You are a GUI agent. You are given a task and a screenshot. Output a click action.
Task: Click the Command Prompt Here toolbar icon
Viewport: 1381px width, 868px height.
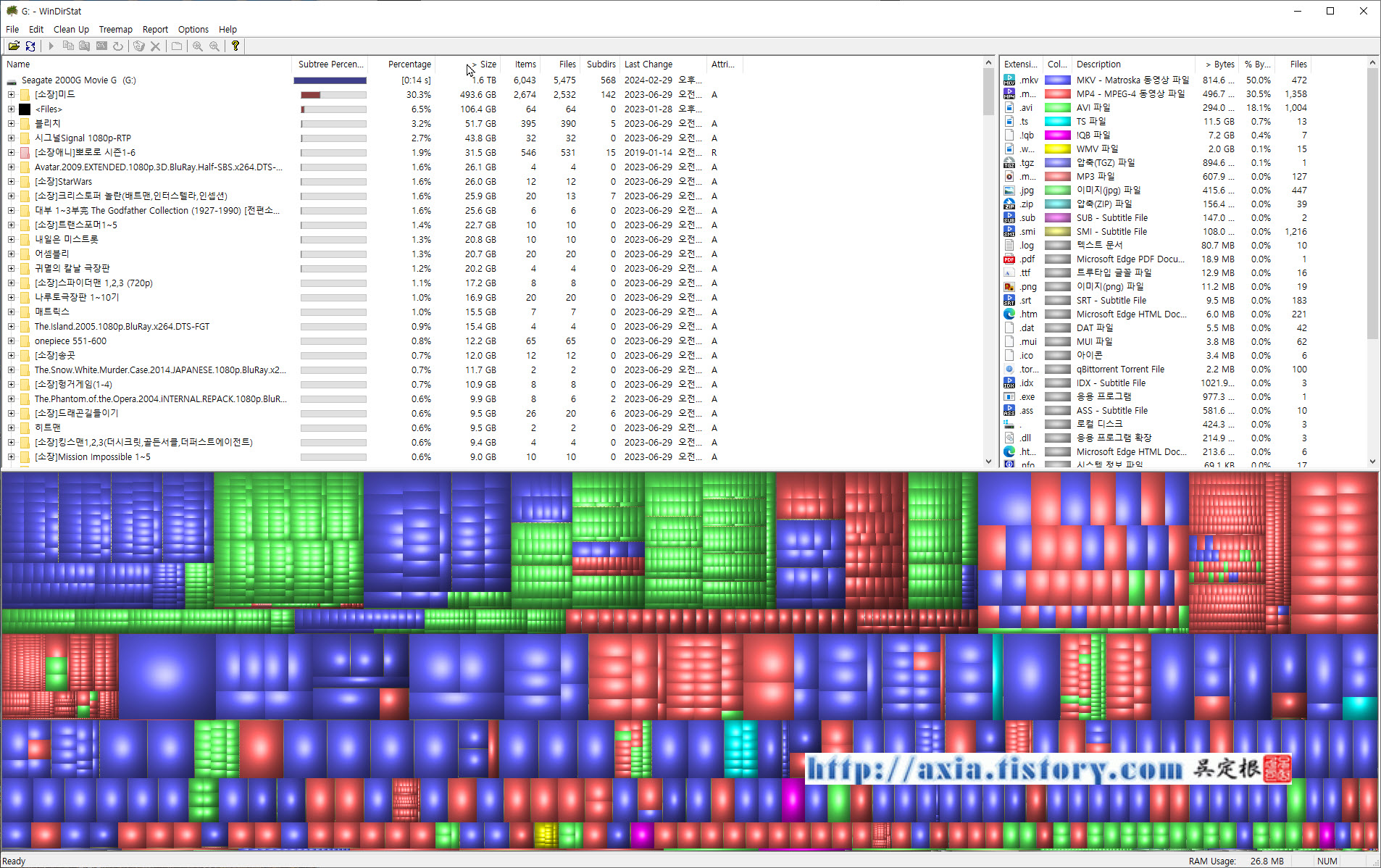[101, 46]
